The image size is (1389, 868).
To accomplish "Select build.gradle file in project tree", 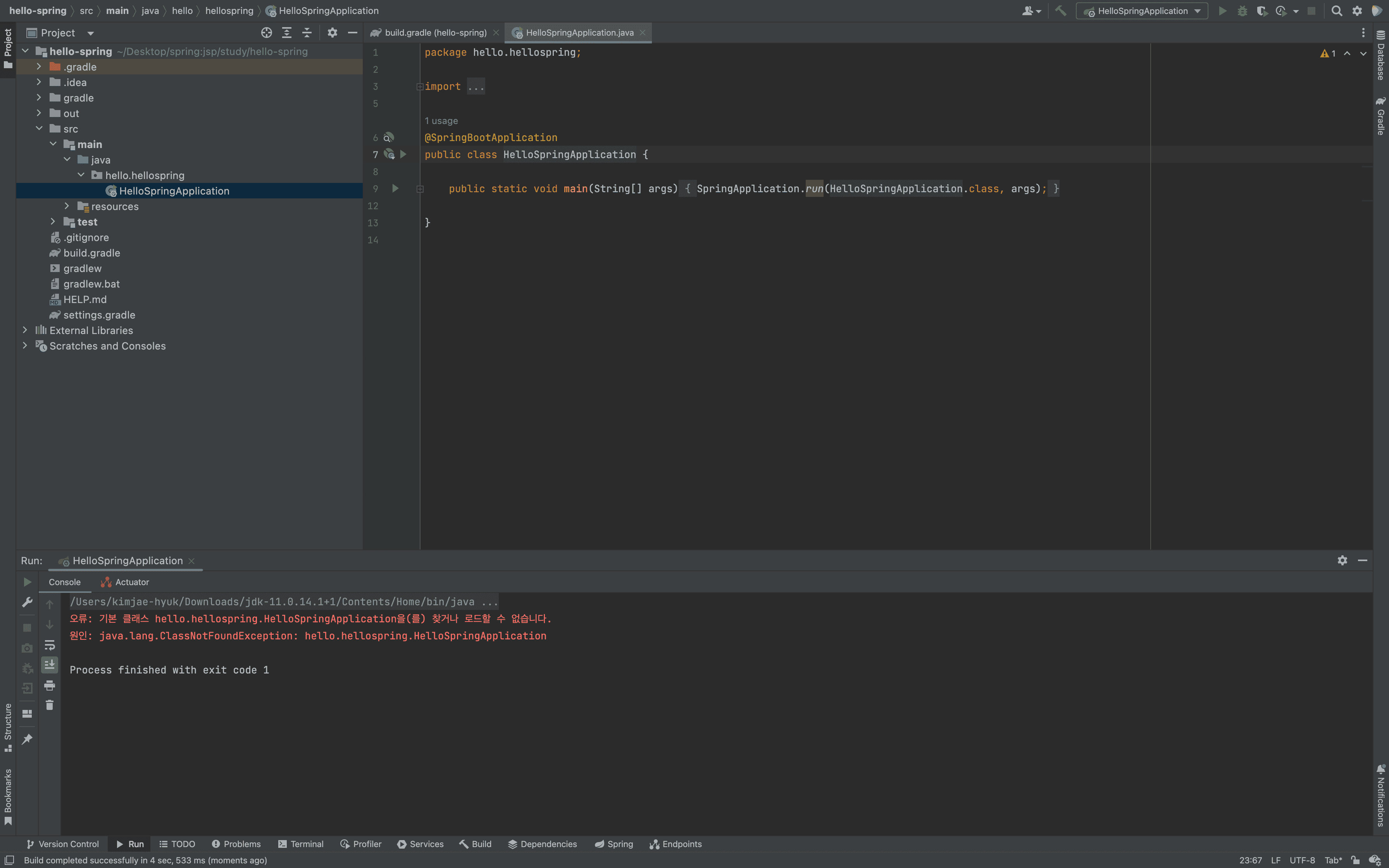I will tap(92, 253).
